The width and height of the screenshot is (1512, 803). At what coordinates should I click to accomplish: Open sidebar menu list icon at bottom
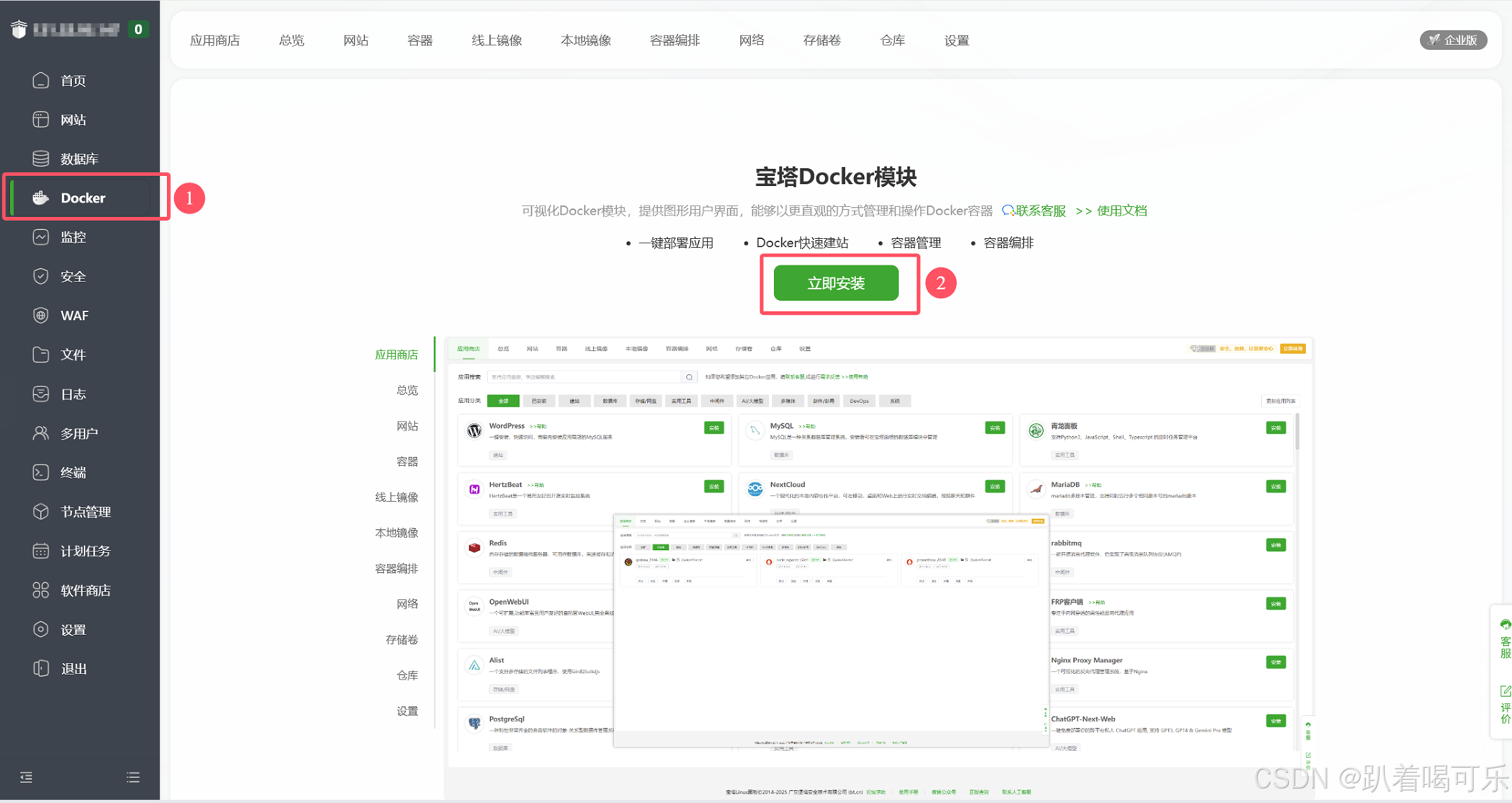tap(133, 777)
